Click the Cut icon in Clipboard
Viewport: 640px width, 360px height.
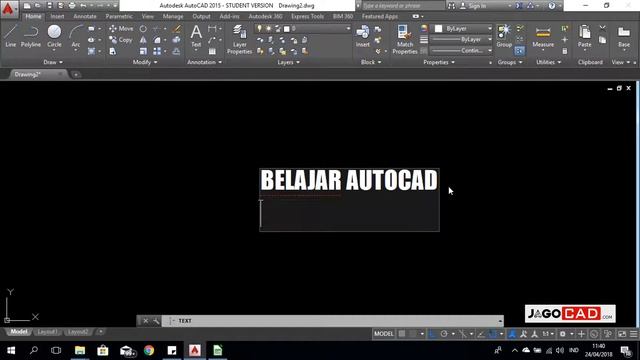click(x=602, y=28)
